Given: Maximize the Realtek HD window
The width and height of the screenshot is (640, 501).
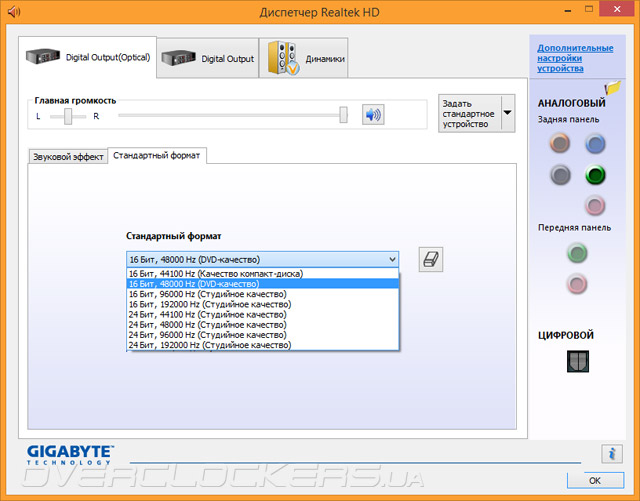Looking at the screenshot, I should 589,9.
